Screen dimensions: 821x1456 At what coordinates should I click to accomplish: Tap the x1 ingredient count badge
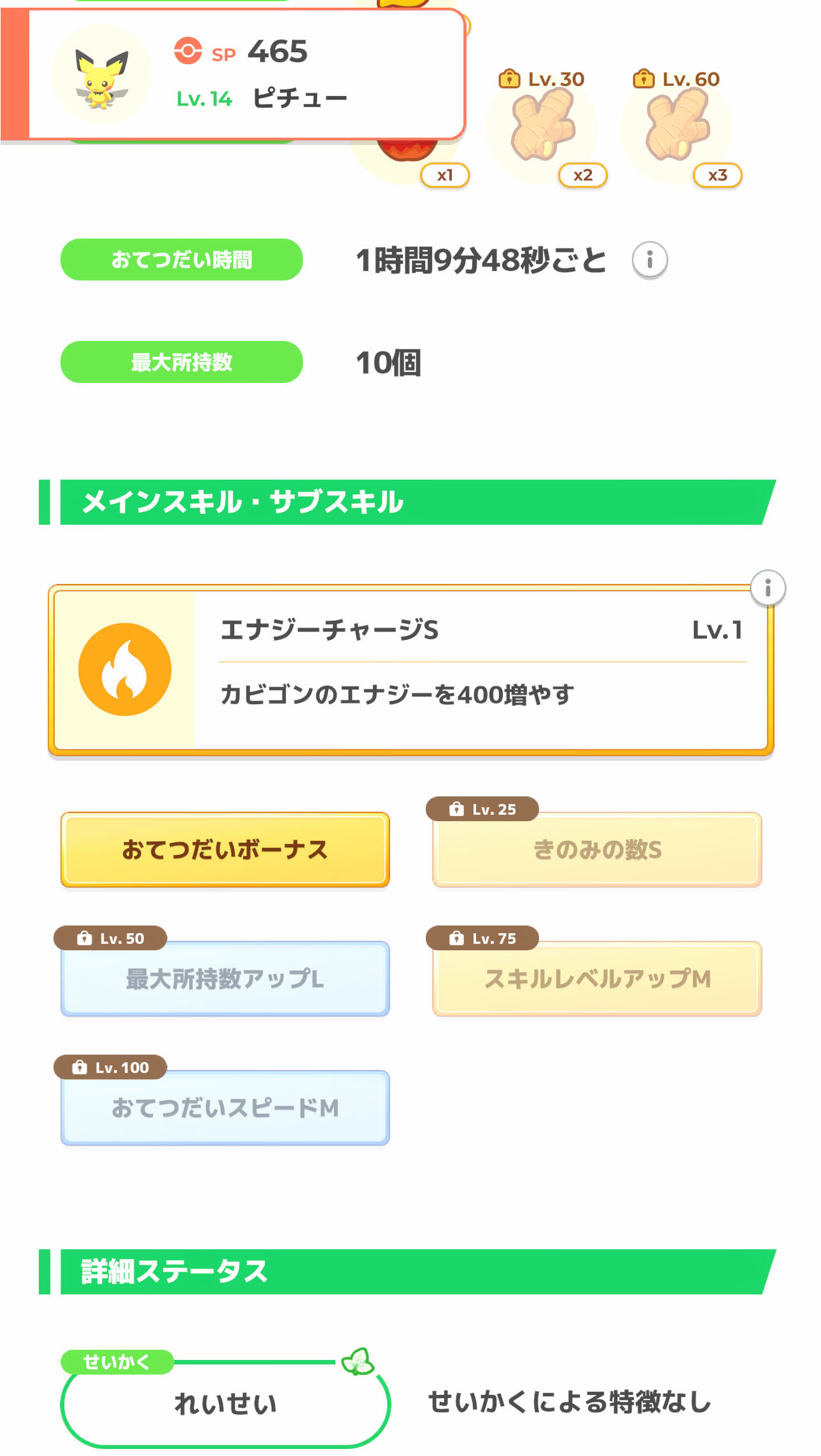coord(445,176)
